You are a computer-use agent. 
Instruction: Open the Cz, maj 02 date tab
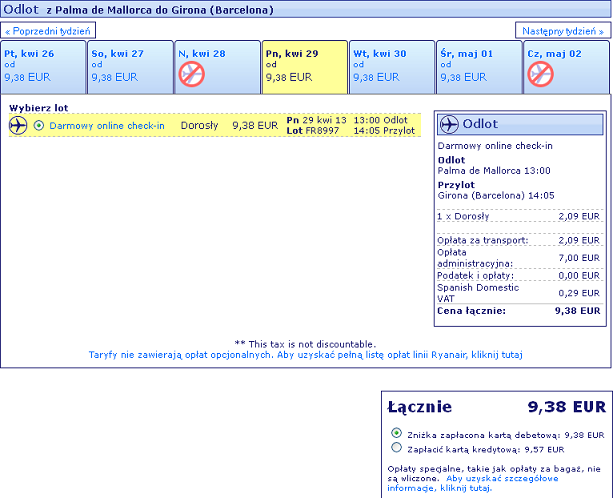tap(566, 67)
